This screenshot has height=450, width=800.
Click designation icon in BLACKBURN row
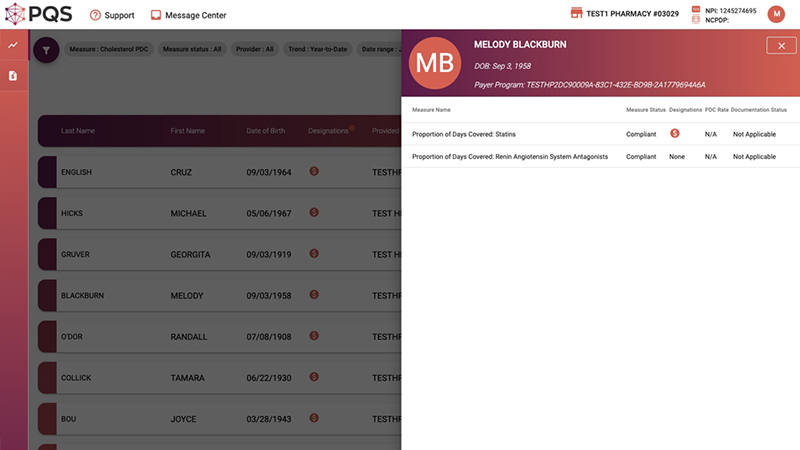(314, 294)
